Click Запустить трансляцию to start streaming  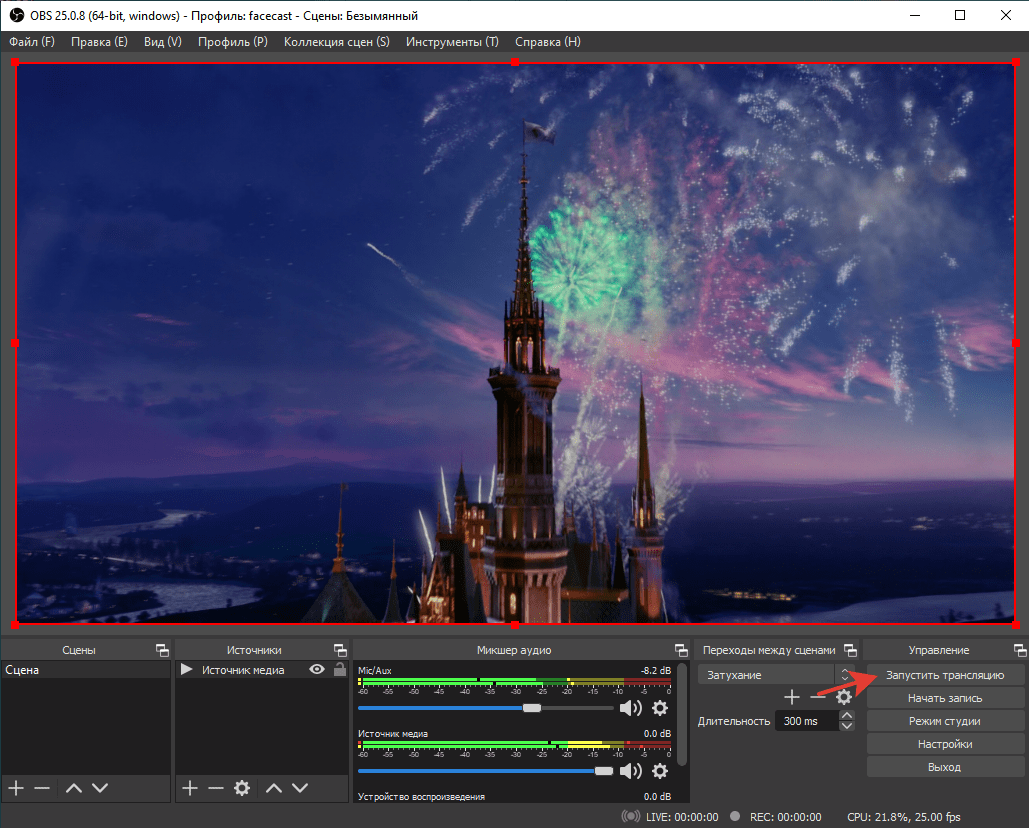(x=945, y=675)
